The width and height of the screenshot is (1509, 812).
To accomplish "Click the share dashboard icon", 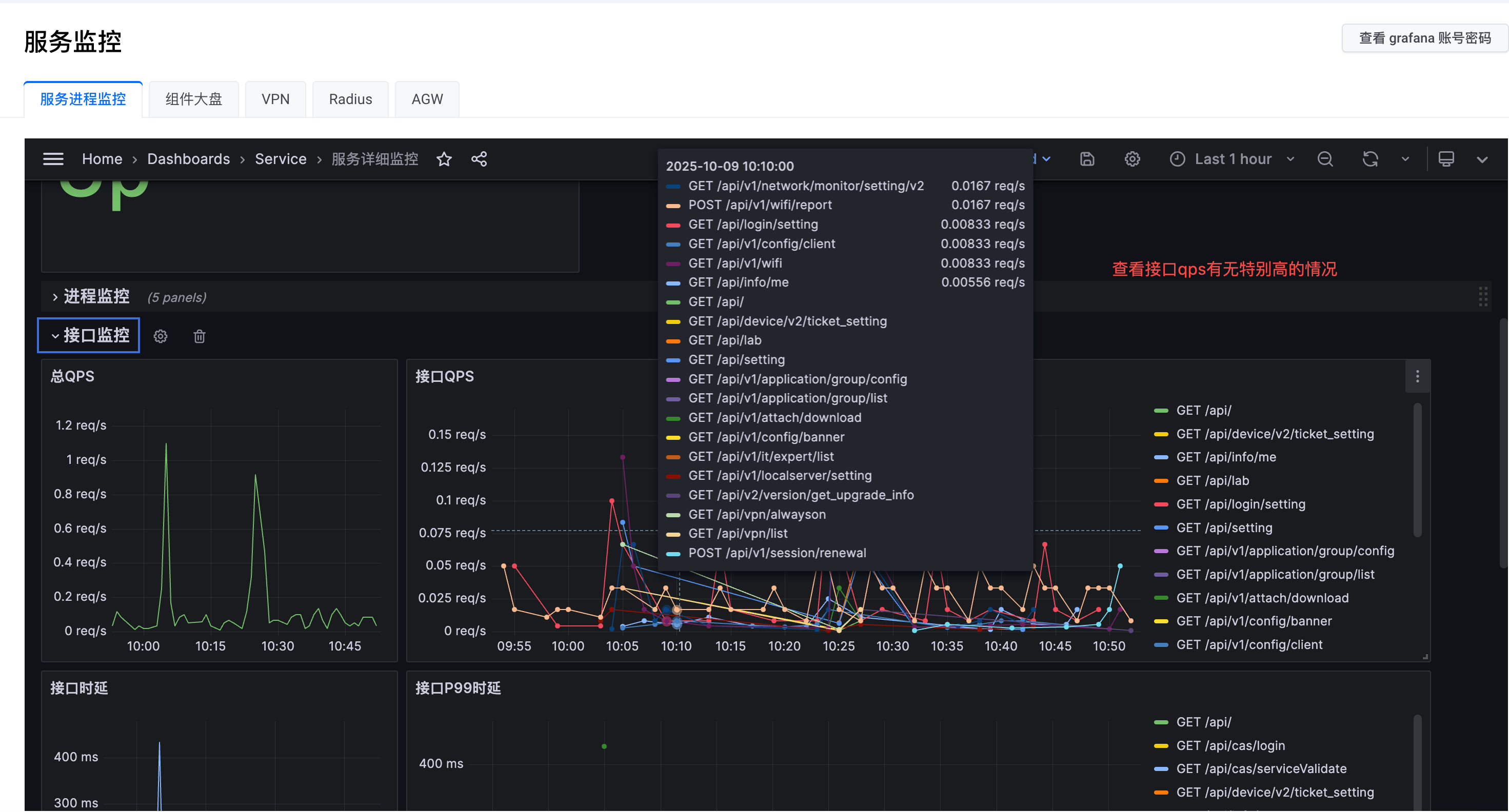I will pos(479,158).
